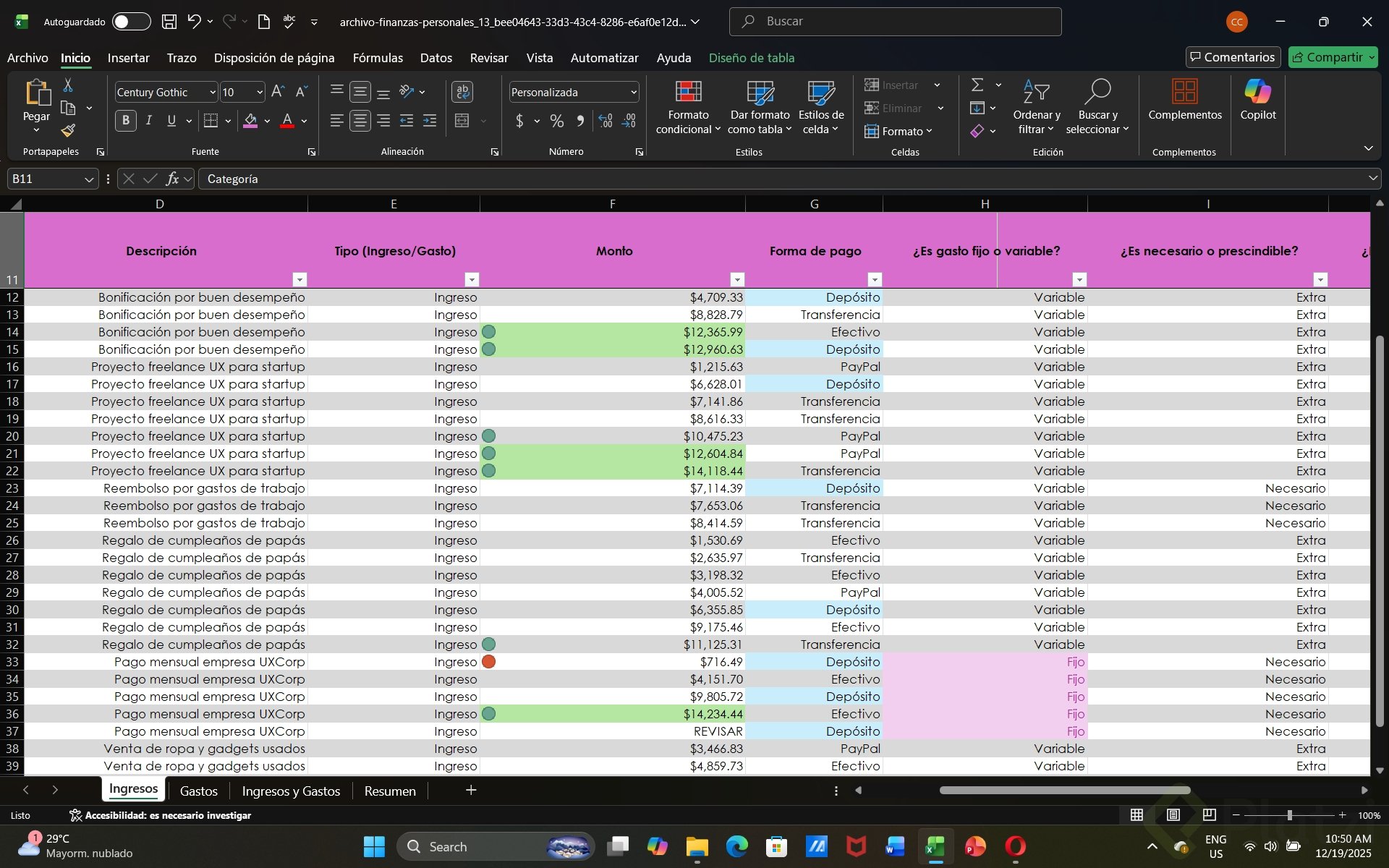This screenshot has width=1389, height=868.
Task: Click in the Buscar search box
Action: coord(895,22)
